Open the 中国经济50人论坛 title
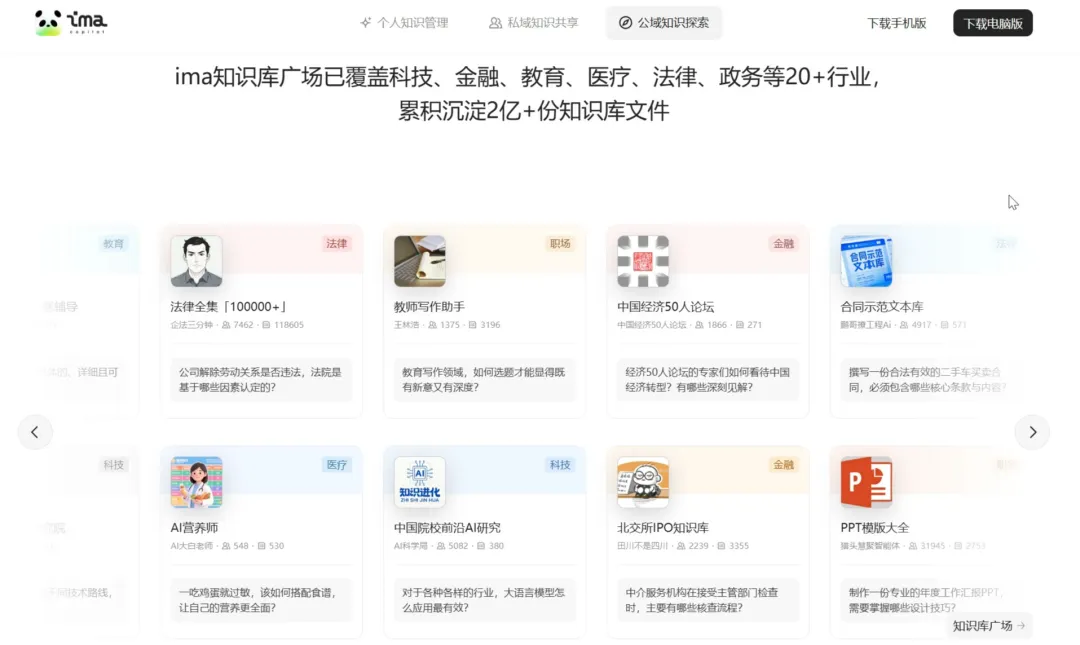Screen dimensions: 1080x645 pos(665,307)
